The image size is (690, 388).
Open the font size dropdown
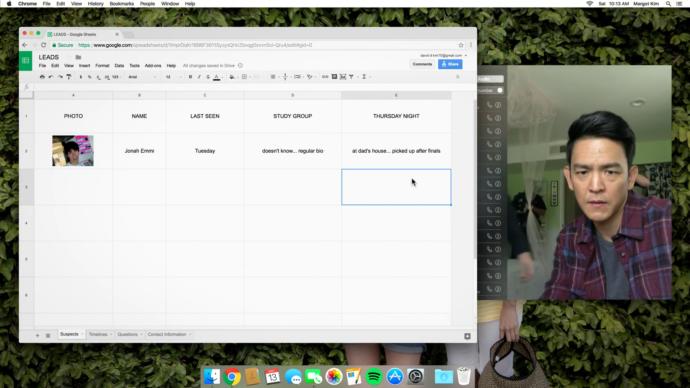[x=172, y=77]
